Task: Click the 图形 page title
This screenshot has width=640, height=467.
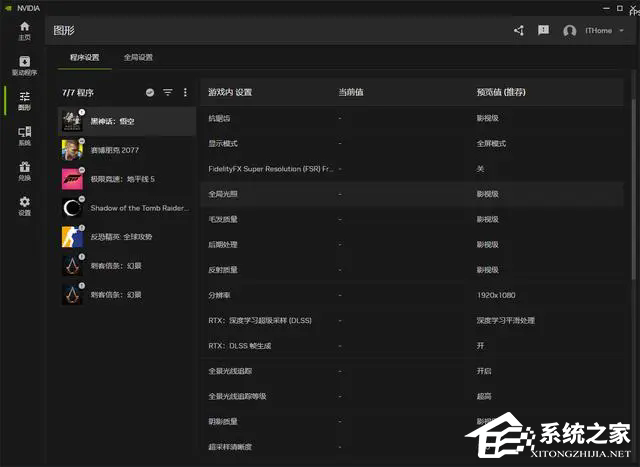Action: 64,31
